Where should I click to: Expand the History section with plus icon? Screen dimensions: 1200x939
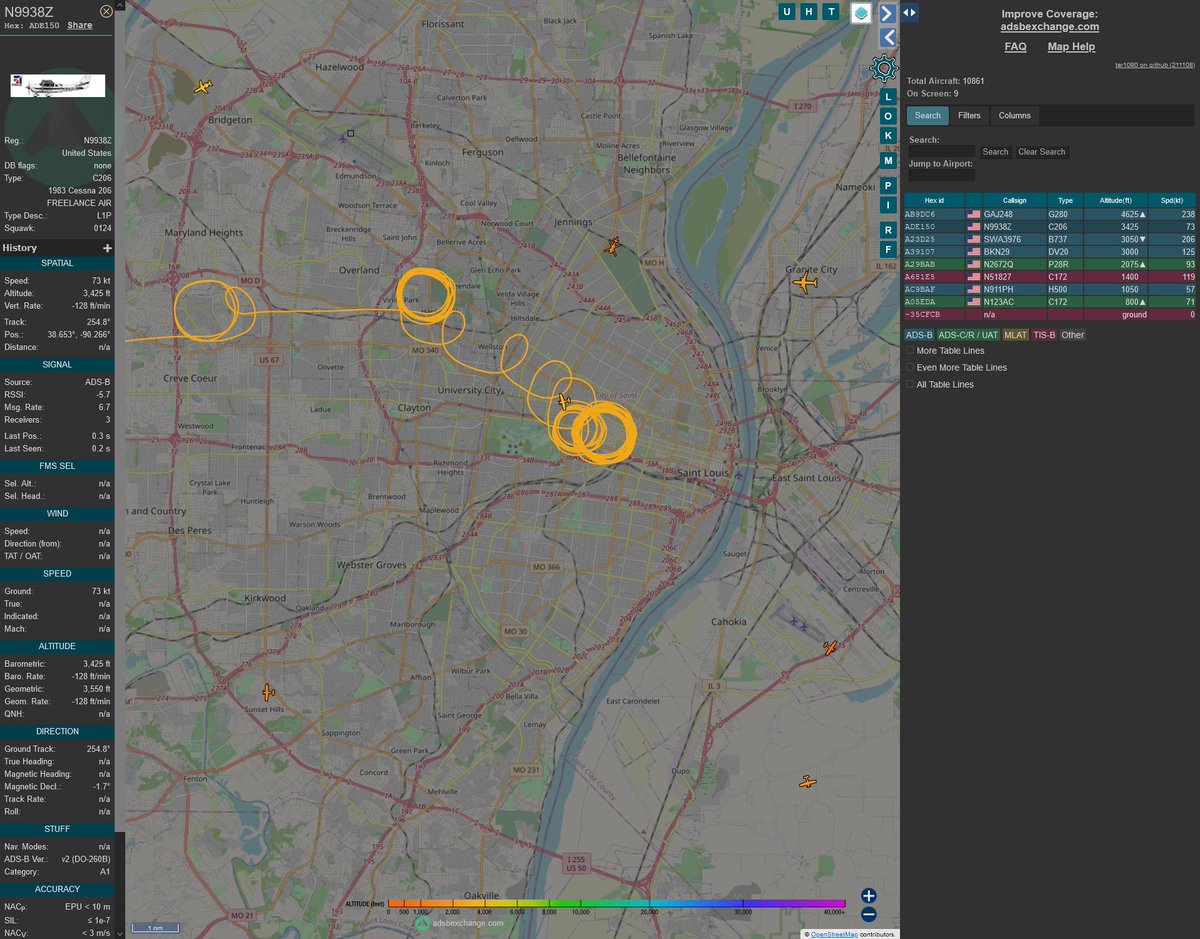coord(107,248)
